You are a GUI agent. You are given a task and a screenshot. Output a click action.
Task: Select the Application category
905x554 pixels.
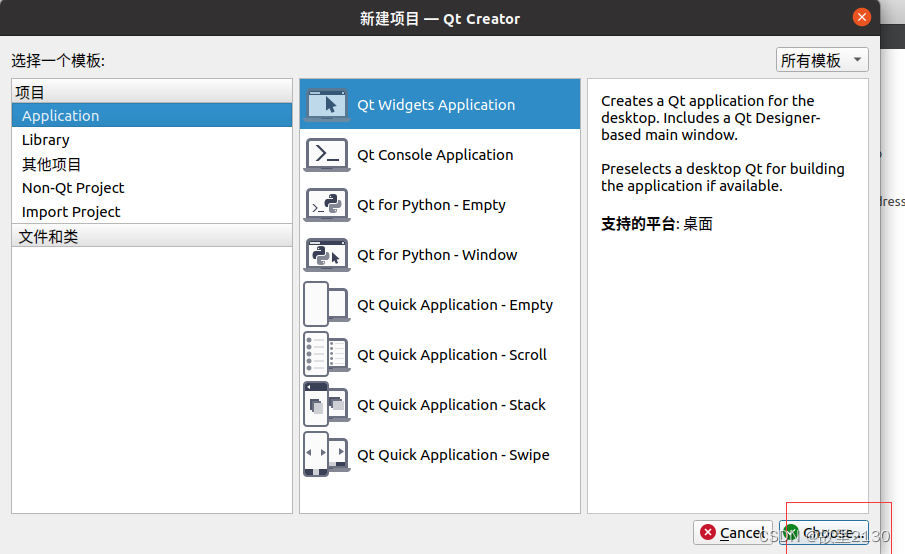(x=152, y=115)
